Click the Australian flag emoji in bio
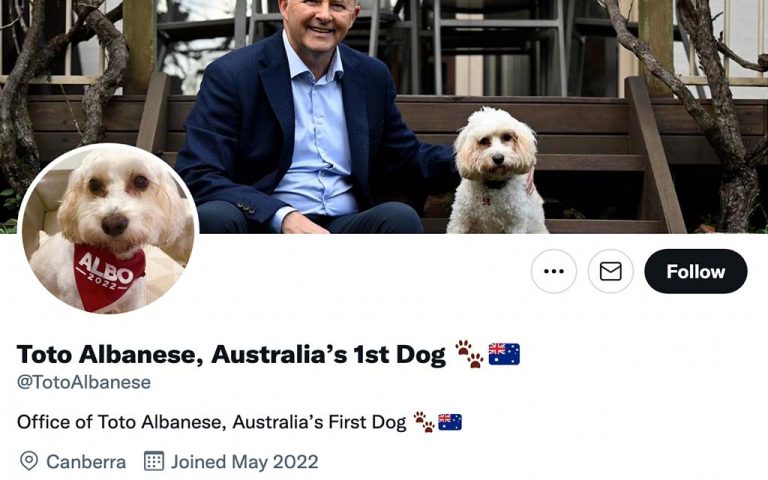The height and width of the screenshot is (480, 768). pyautogui.click(x=450, y=422)
